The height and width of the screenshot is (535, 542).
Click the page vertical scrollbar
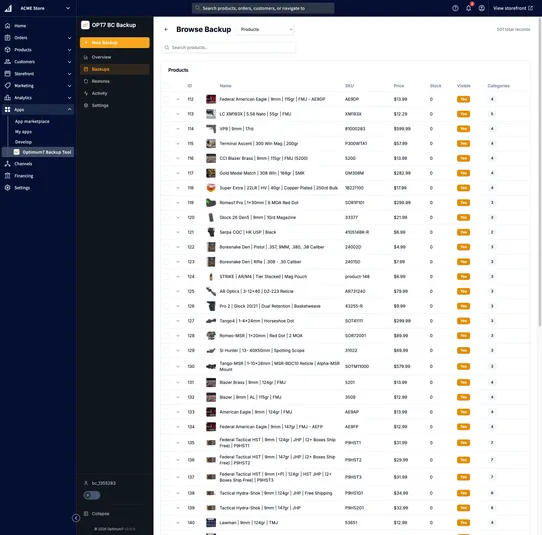[x=540, y=173]
